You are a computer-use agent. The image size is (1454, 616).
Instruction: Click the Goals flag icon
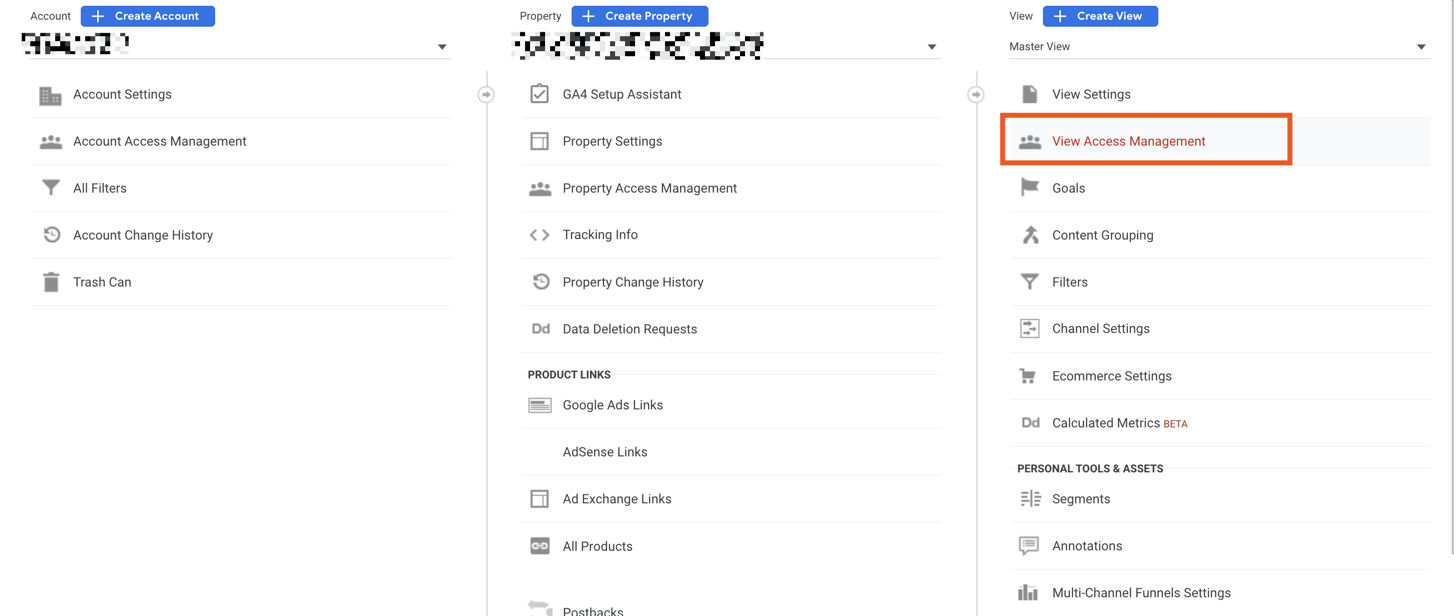[x=1029, y=188]
